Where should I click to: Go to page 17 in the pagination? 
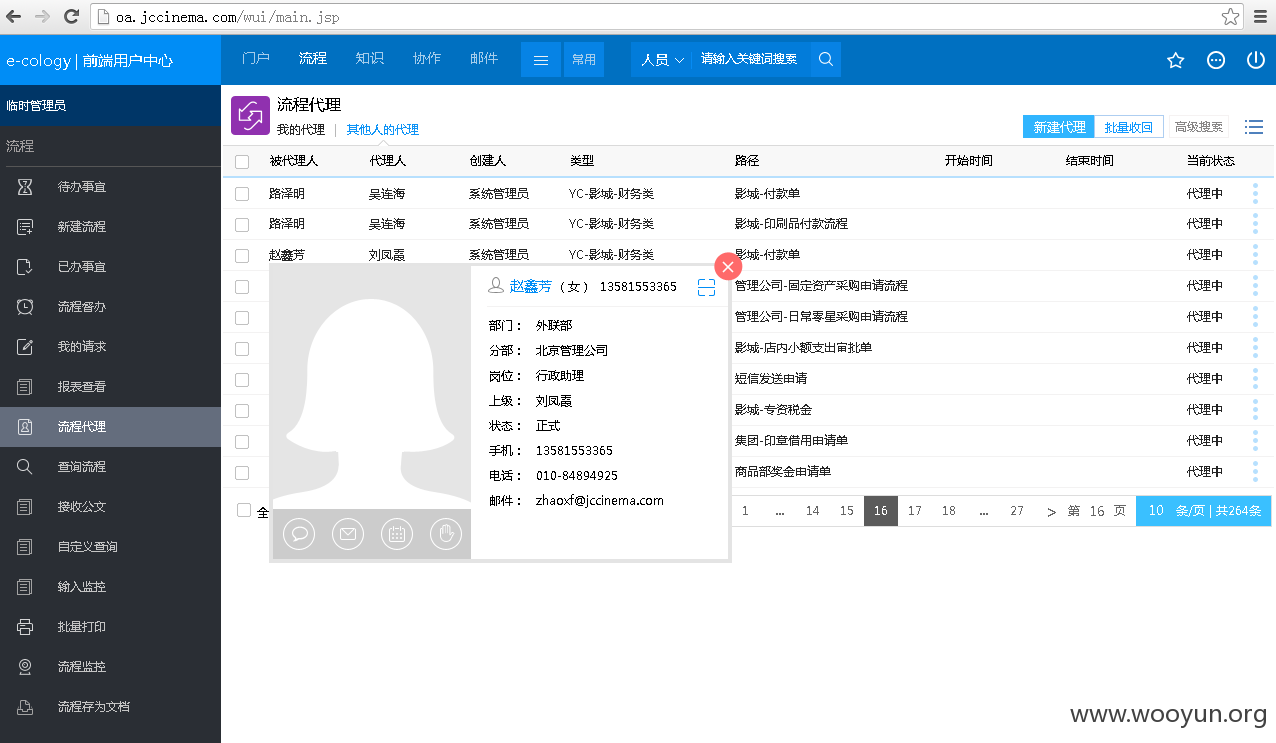pos(915,511)
